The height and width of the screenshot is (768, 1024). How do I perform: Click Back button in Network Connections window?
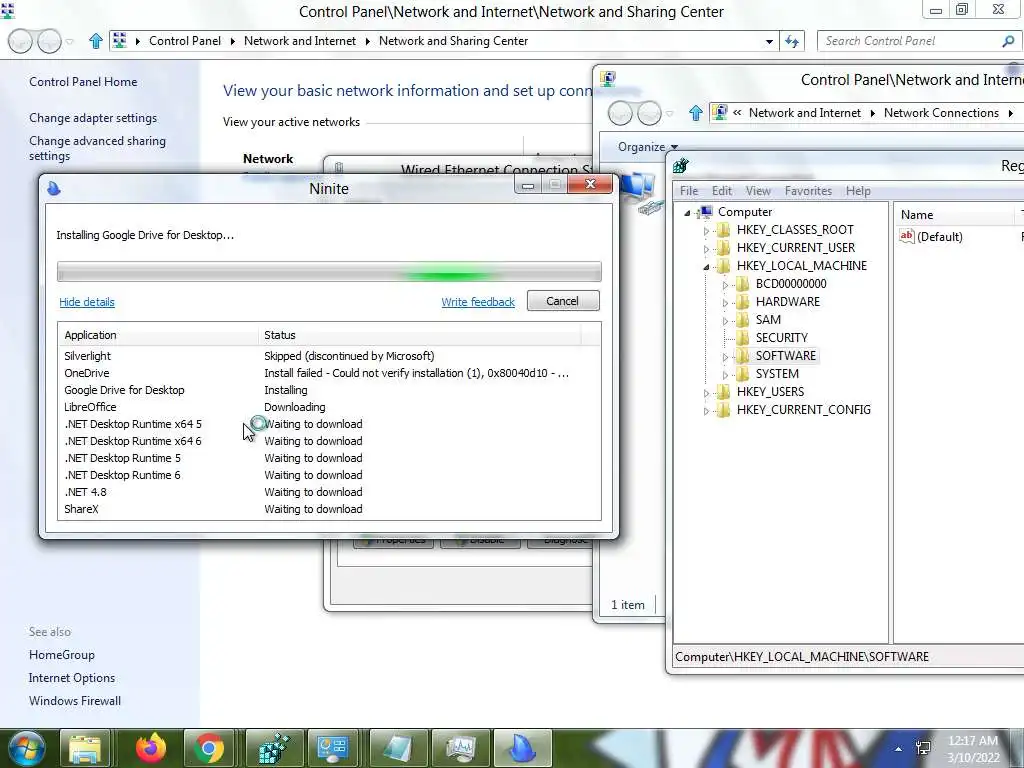[620, 114]
